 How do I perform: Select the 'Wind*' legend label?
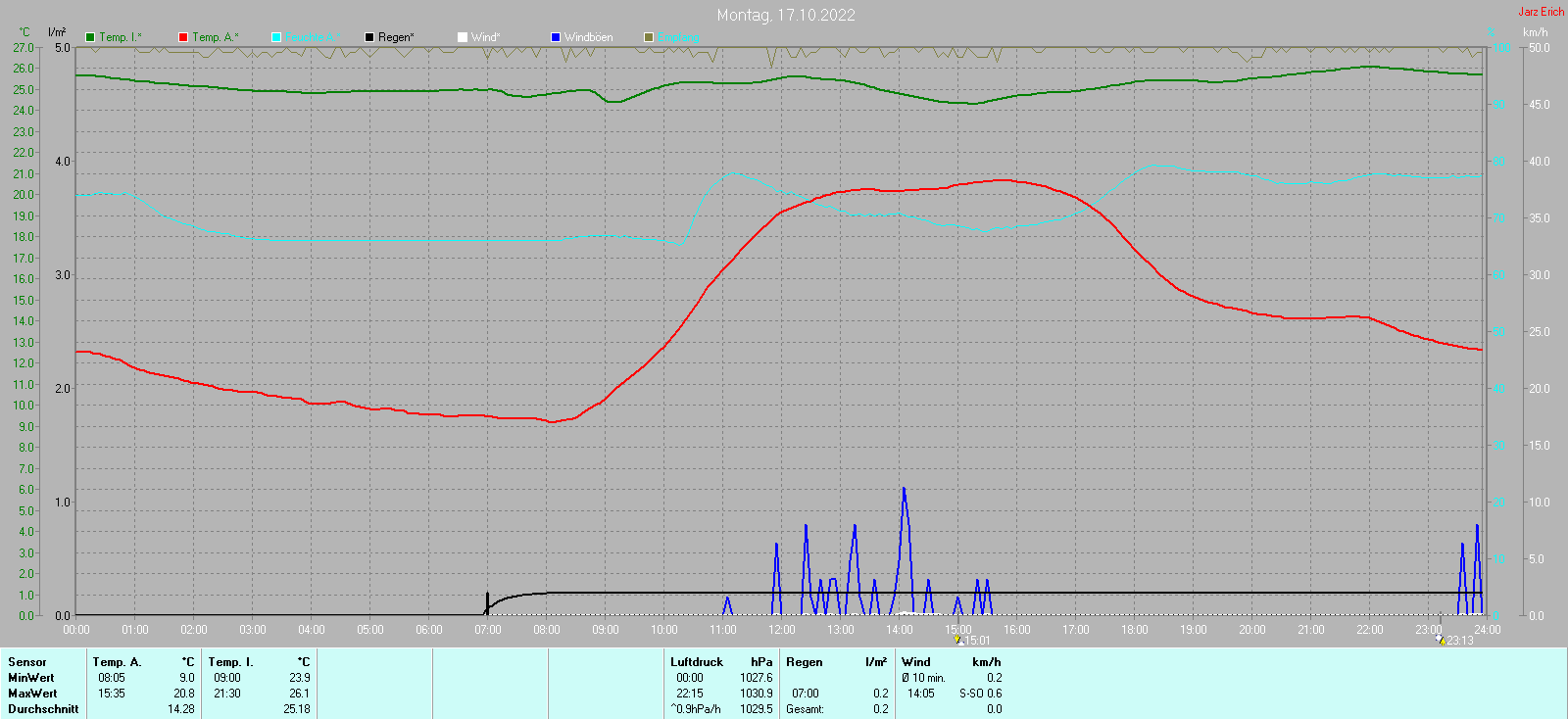[486, 37]
